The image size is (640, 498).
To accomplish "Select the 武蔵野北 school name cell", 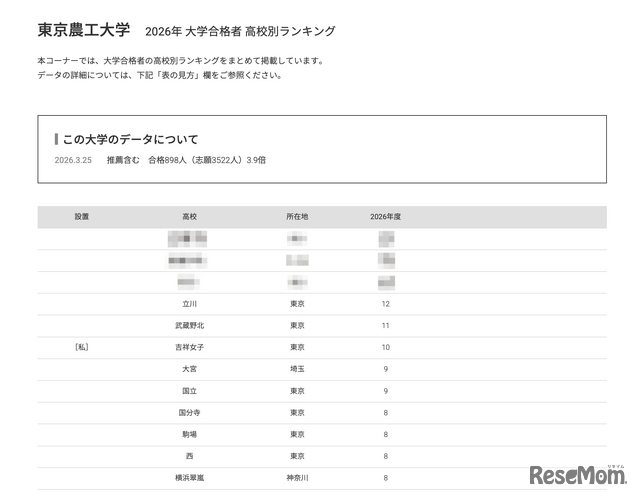I will coord(189,325).
